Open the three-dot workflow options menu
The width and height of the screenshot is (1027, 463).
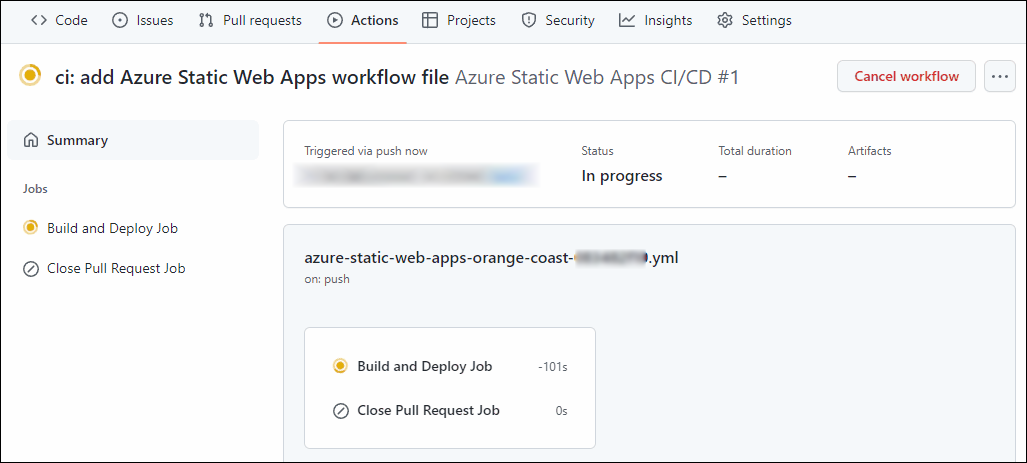coord(999,76)
